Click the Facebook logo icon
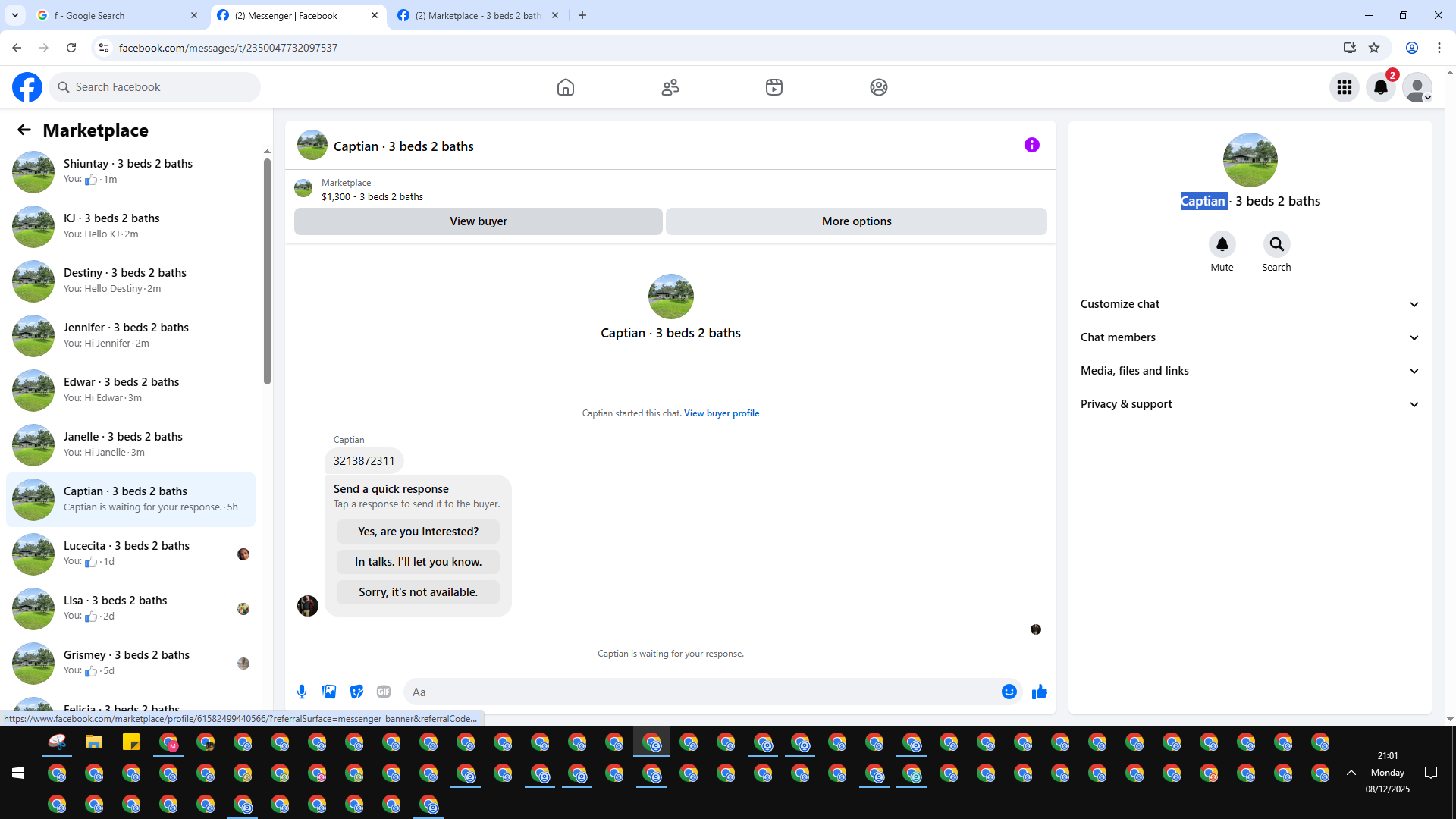1456x819 pixels. (27, 87)
